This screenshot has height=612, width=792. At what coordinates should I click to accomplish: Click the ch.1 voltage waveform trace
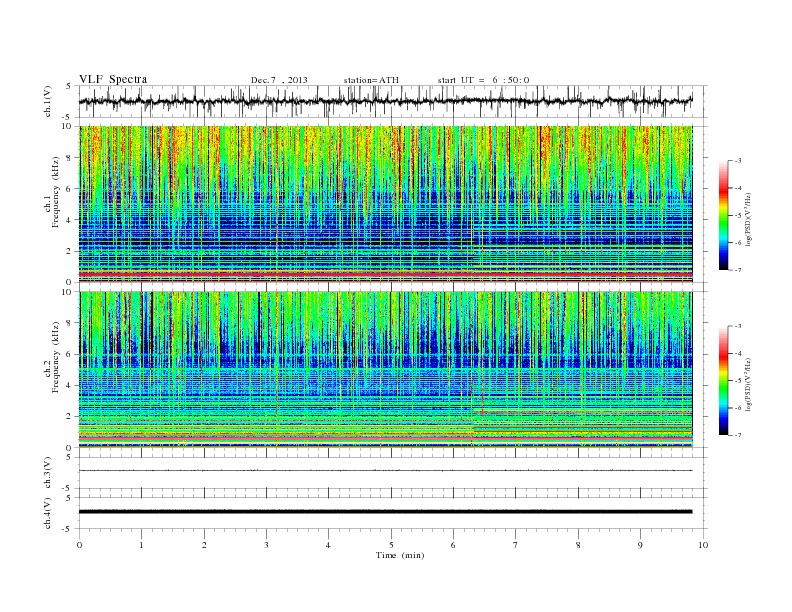coord(386,101)
